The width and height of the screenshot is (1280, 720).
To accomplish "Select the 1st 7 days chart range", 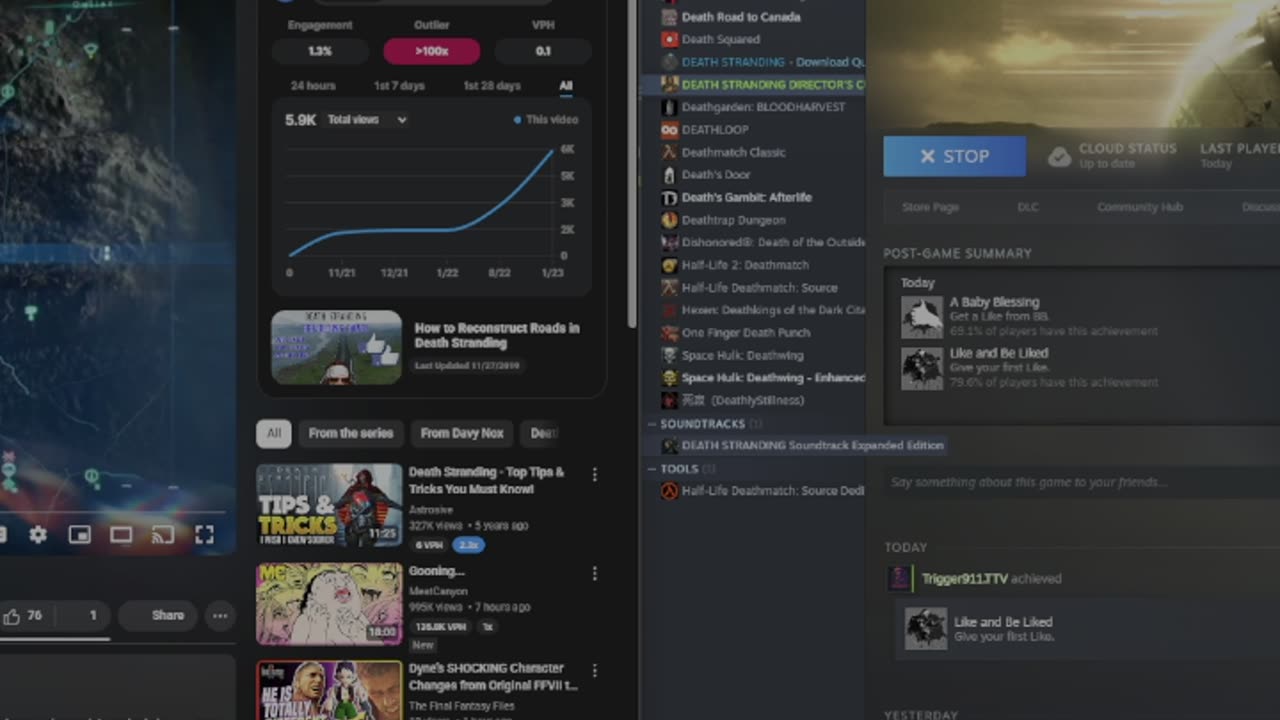I will pyautogui.click(x=399, y=86).
